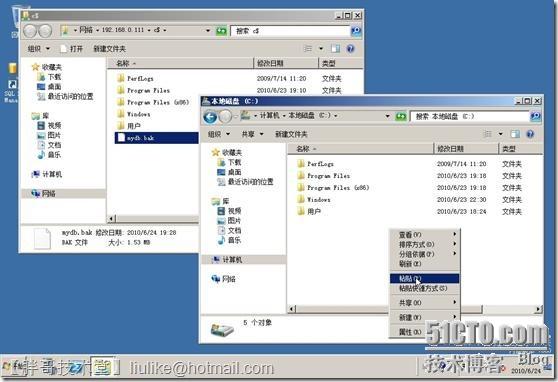
Task: Expand the 查看 submenu in the context menu
Action: 425,234
